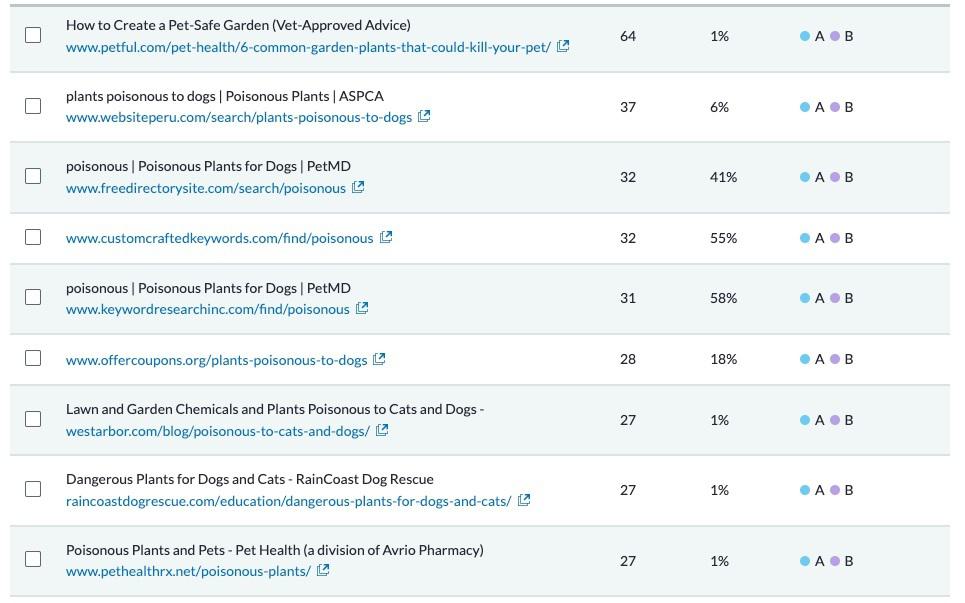Tick the RainCoast Dog Rescue checkbox

(x=33, y=489)
